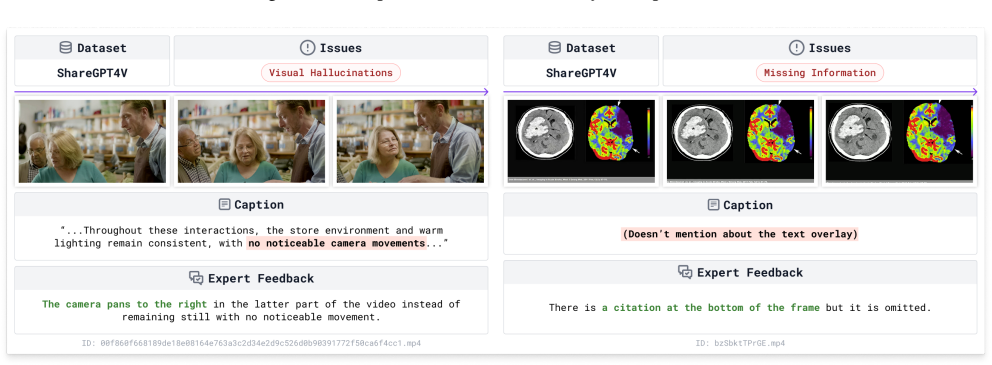Image resolution: width=992 pixels, height=365 pixels.
Task: Click the Dataset database icon in Missing Information card
Action: [x=554, y=47]
